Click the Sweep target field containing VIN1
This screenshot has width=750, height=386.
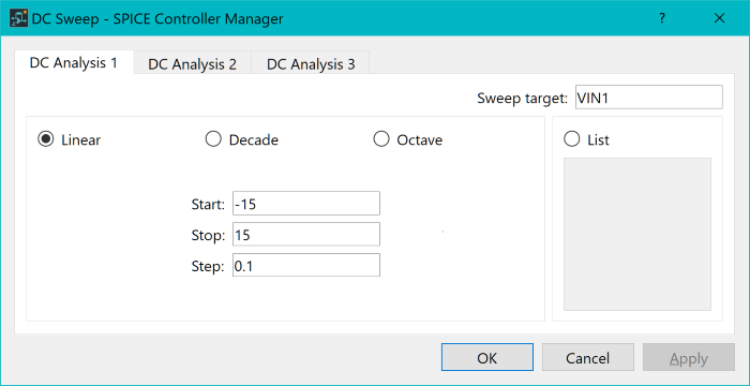tap(649, 97)
